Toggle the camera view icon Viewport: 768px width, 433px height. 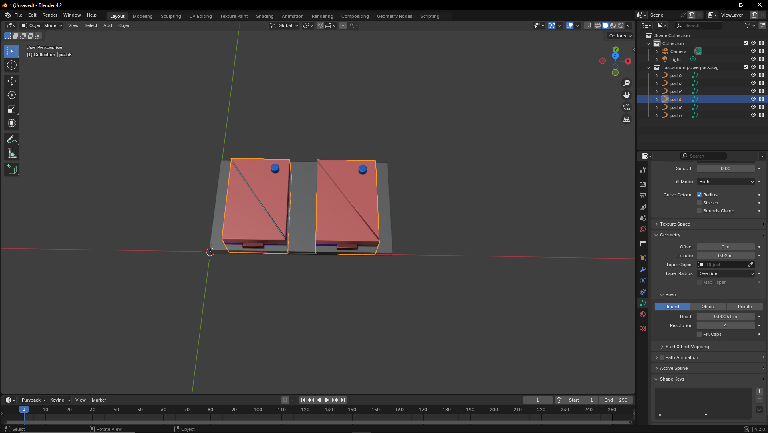626,107
